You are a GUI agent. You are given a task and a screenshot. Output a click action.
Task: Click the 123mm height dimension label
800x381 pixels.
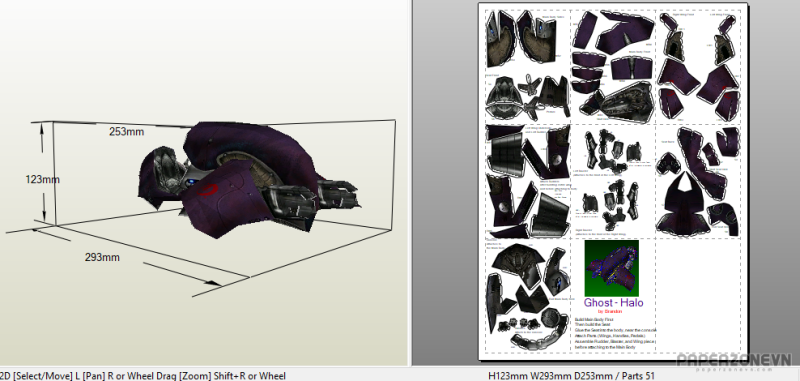(x=42, y=180)
